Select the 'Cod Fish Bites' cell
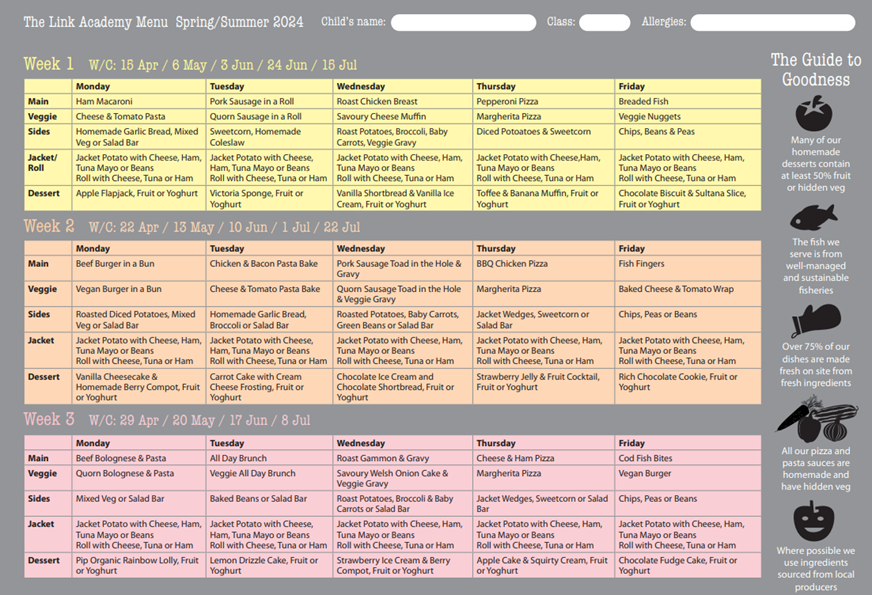The height and width of the screenshot is (595, 872). [x=688, y=458]
